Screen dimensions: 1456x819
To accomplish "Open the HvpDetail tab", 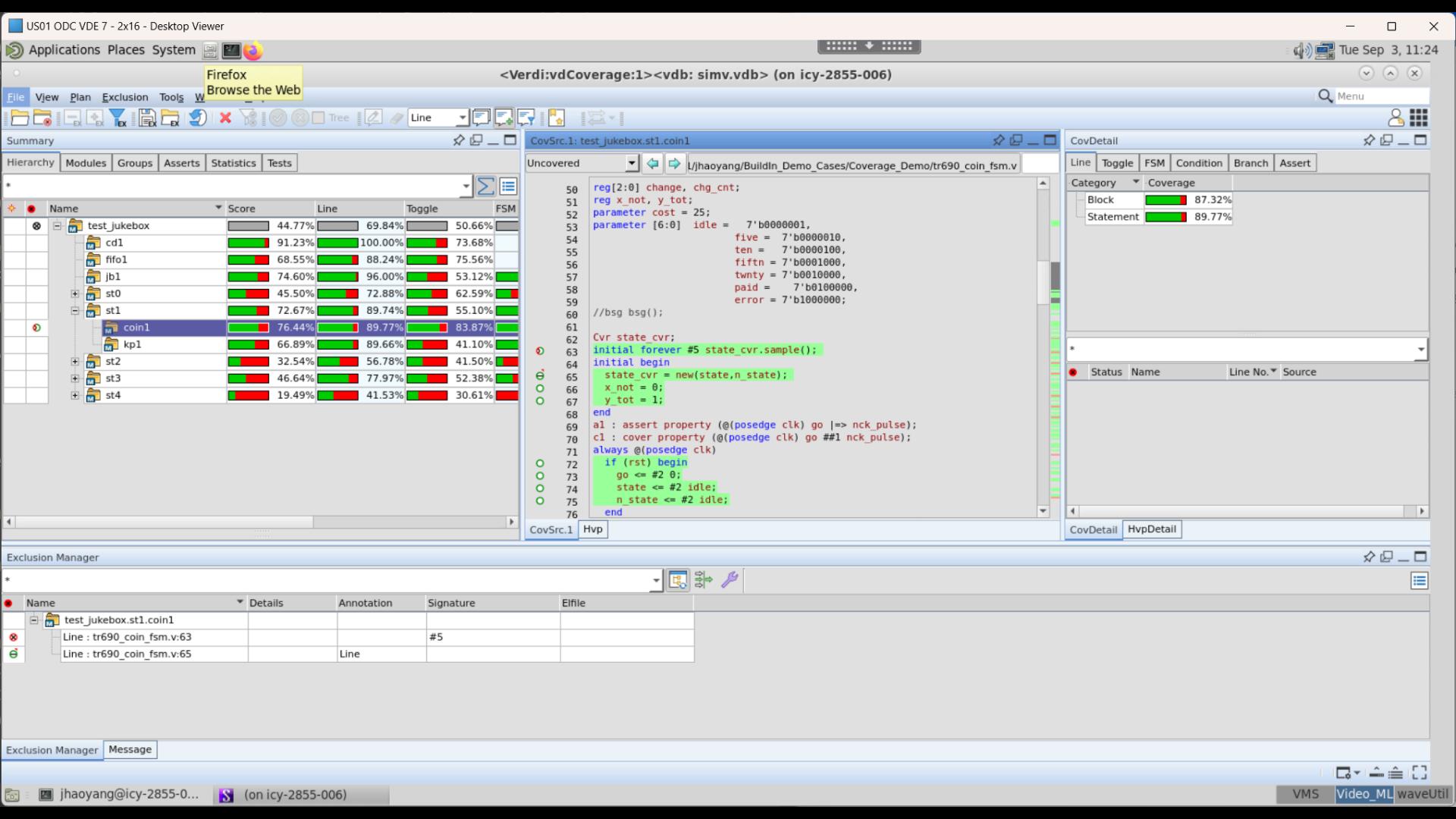I will pos(1151,529).
